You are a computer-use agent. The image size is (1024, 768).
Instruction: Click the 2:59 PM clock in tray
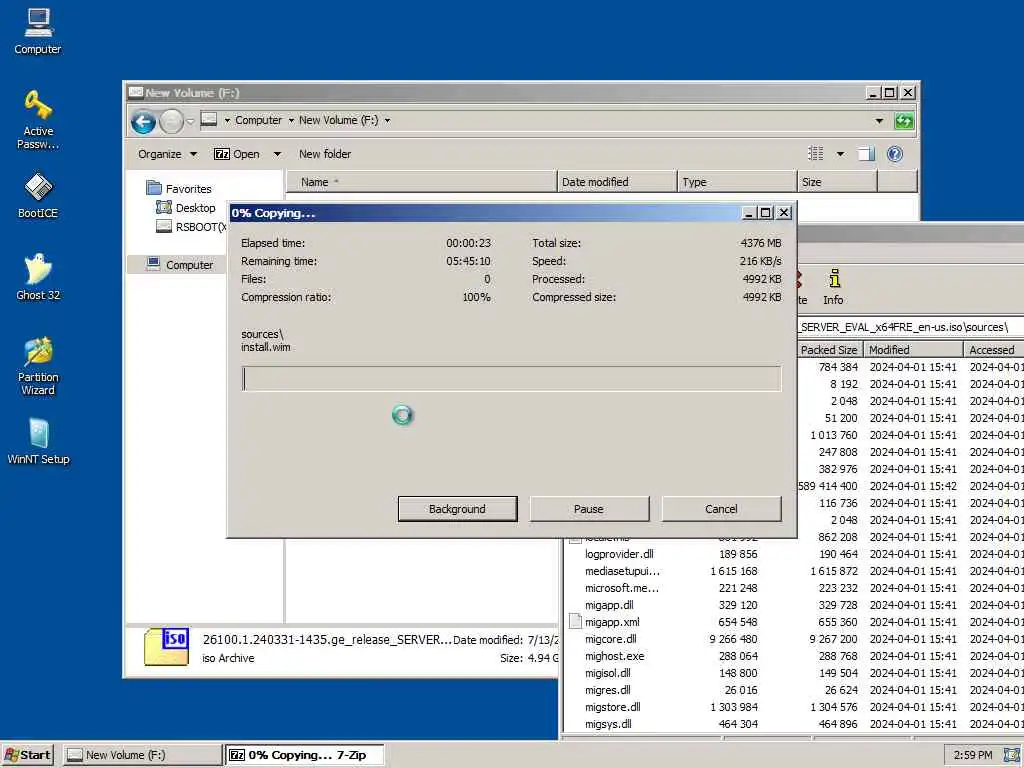point(972,755)
